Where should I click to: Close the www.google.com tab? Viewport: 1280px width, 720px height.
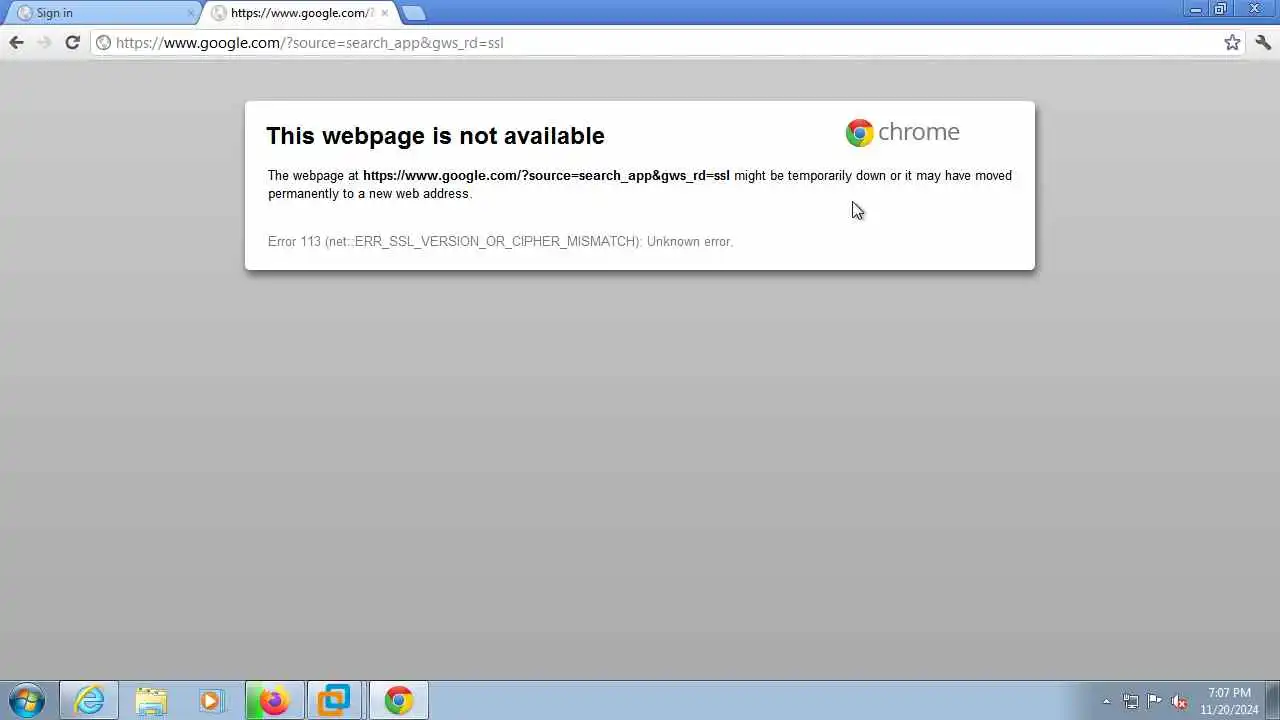click(x=384, y=13)
